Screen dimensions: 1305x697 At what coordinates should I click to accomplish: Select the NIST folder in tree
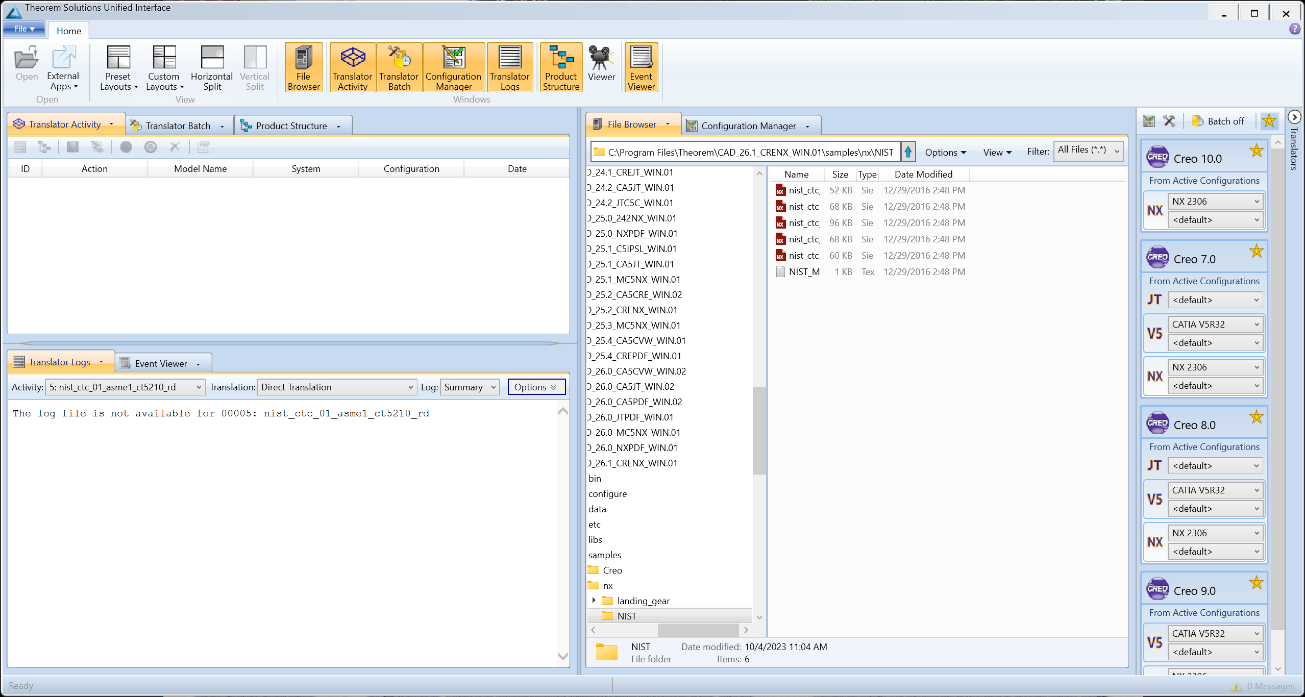[627, 616]
